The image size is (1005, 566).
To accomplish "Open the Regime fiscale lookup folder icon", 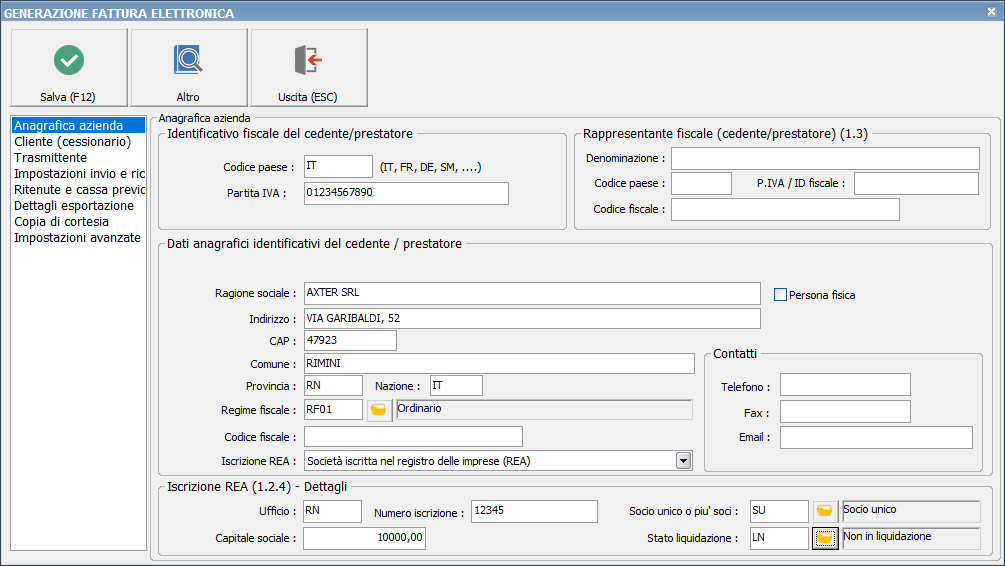I will pos(379,410).
